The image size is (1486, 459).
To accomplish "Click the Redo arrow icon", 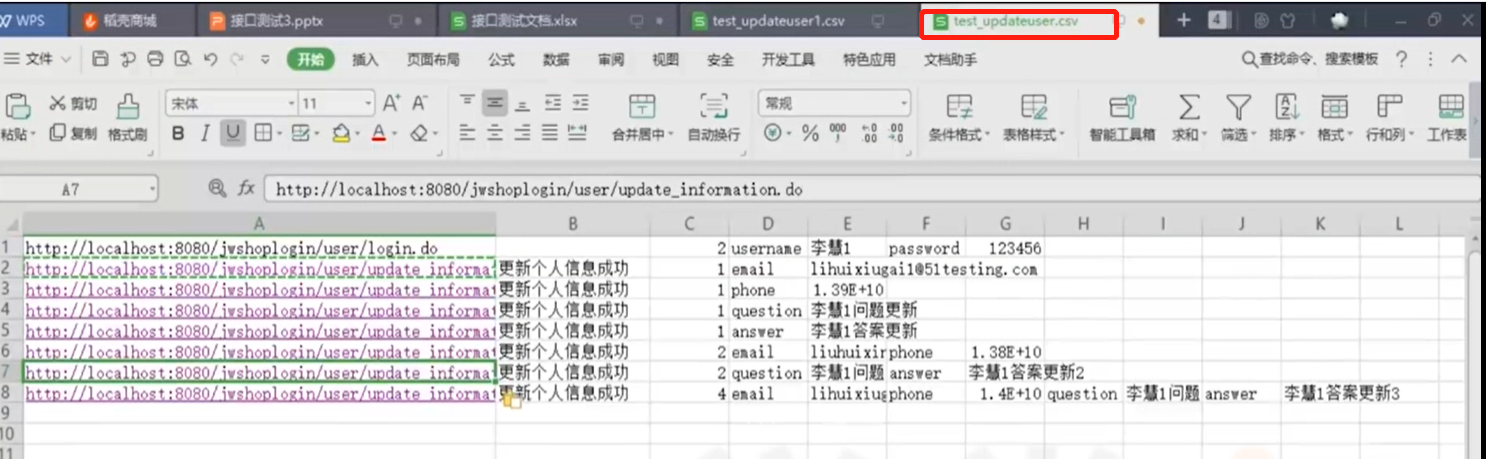I will coord(238,60).
